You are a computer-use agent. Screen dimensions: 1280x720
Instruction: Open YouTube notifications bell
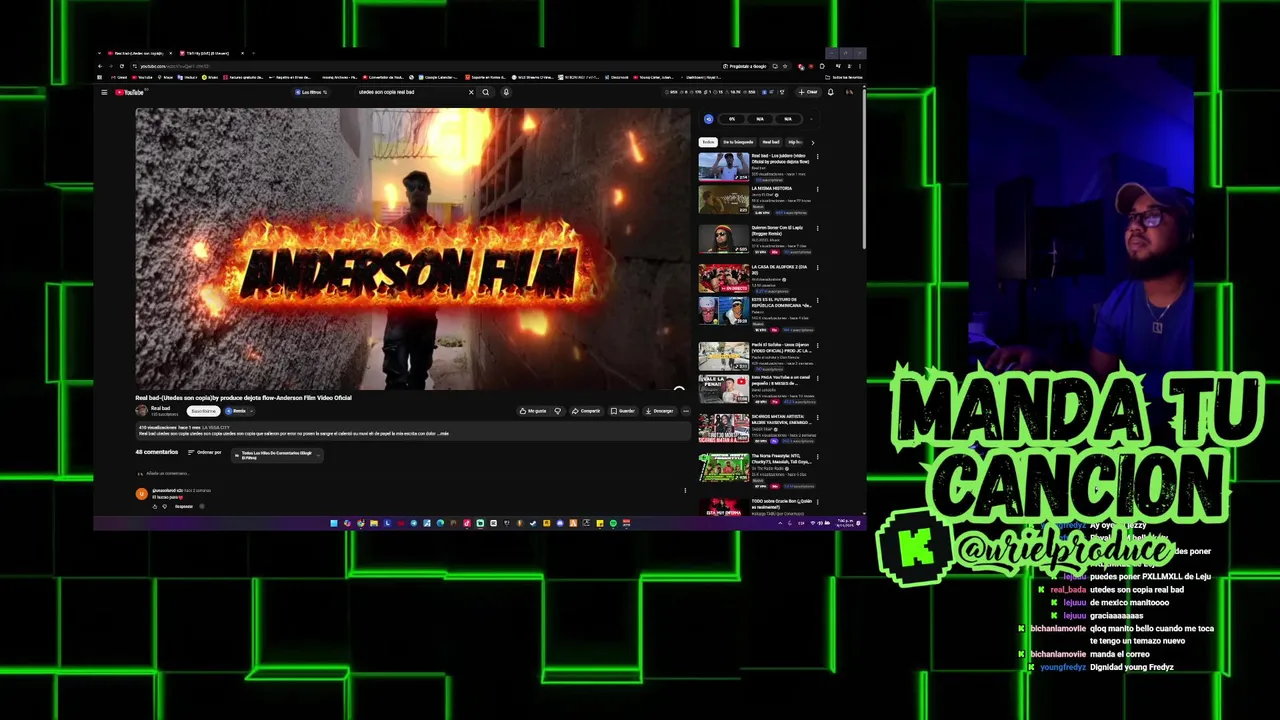830,92
